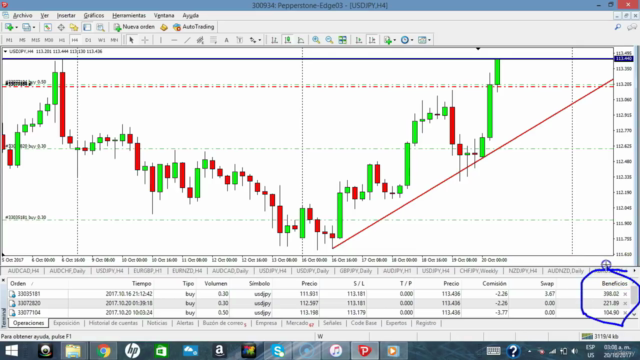This screenshot has width=640, height=360.
Task: Switch to the M15 timeframe
Action: [x=36, y=40]
